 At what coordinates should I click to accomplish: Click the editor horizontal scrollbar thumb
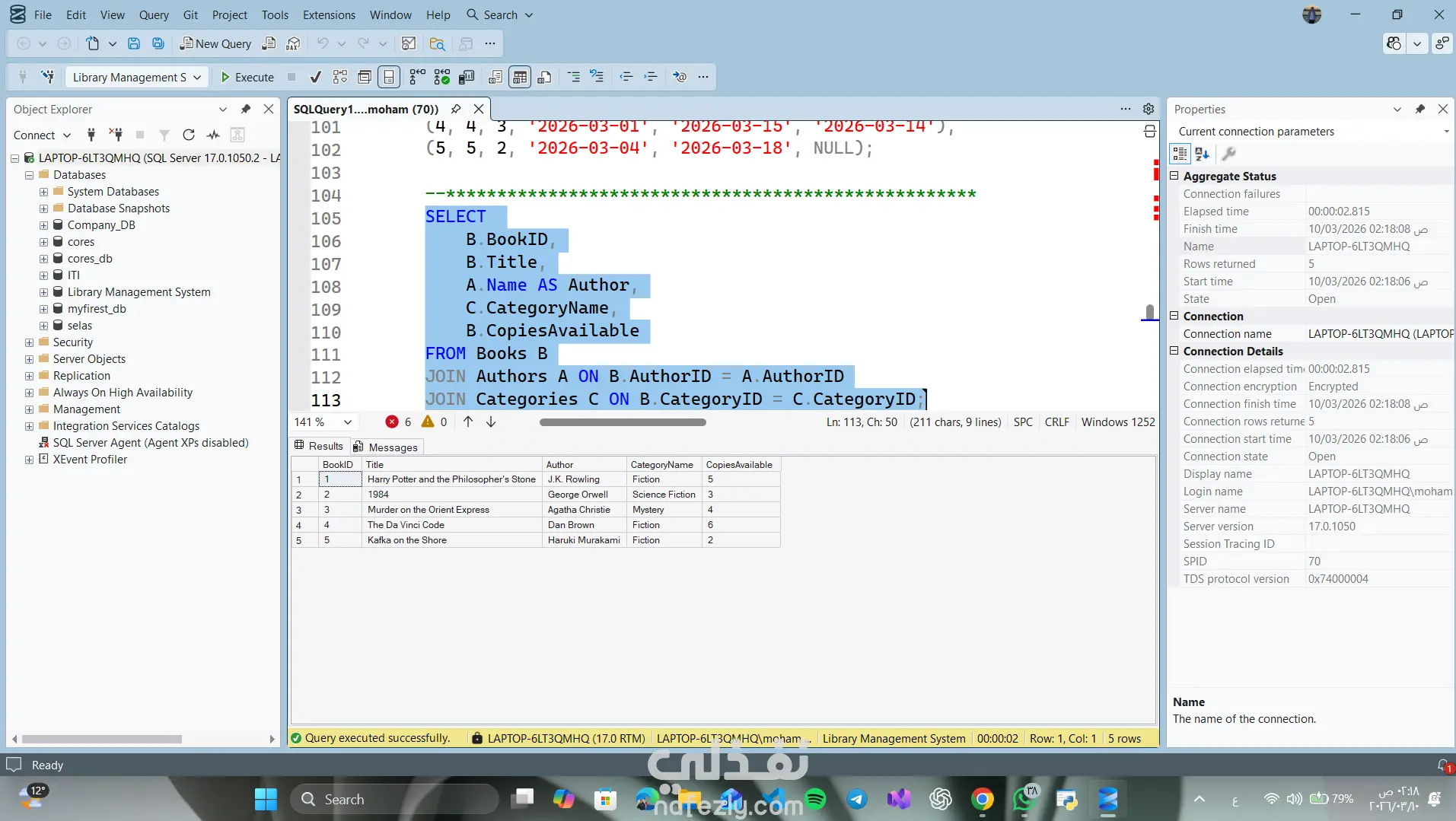(x=623, y=422)
